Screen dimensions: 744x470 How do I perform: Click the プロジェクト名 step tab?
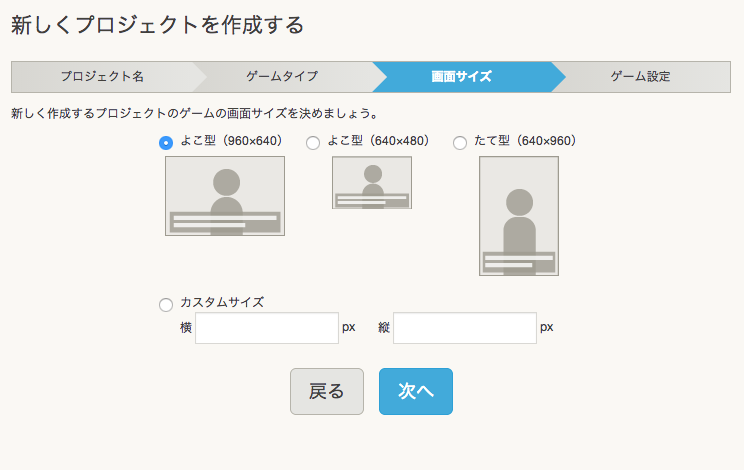(101, 76)
